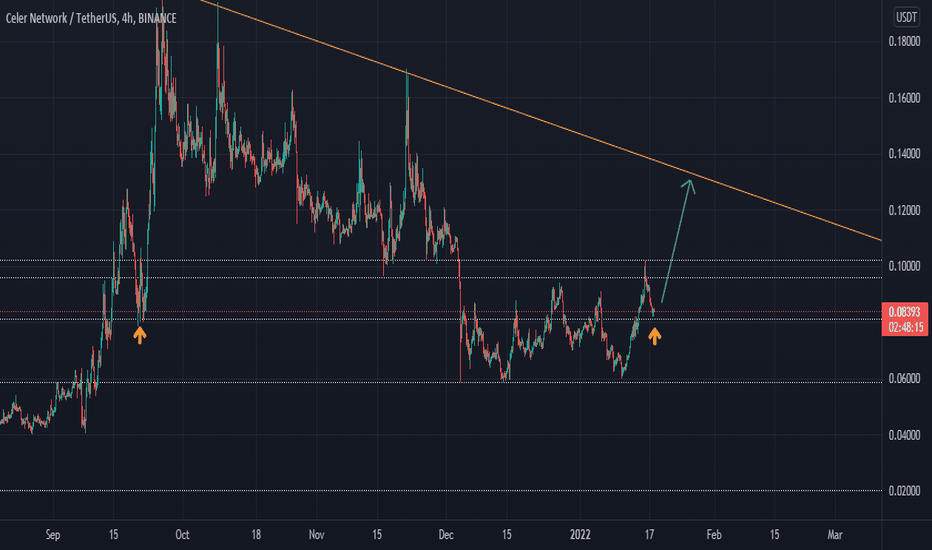The width and height of the screenshot is (932, 550).
Task: Click the 0.02000 price axis label
Action: [904, 491]
